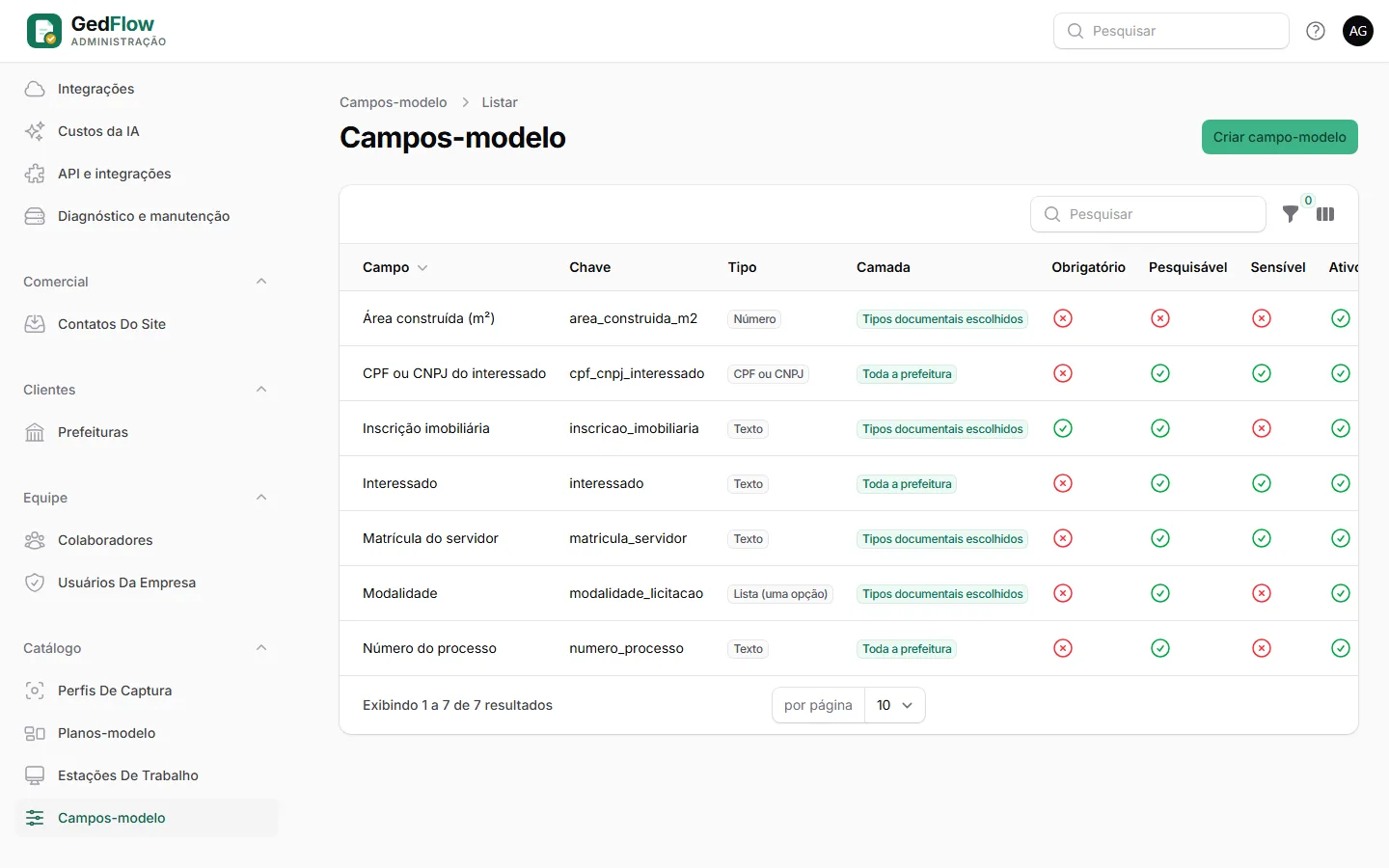Screen dimensions: 1389x868
Task: Click the Camada column header
Action: [884, 267]
